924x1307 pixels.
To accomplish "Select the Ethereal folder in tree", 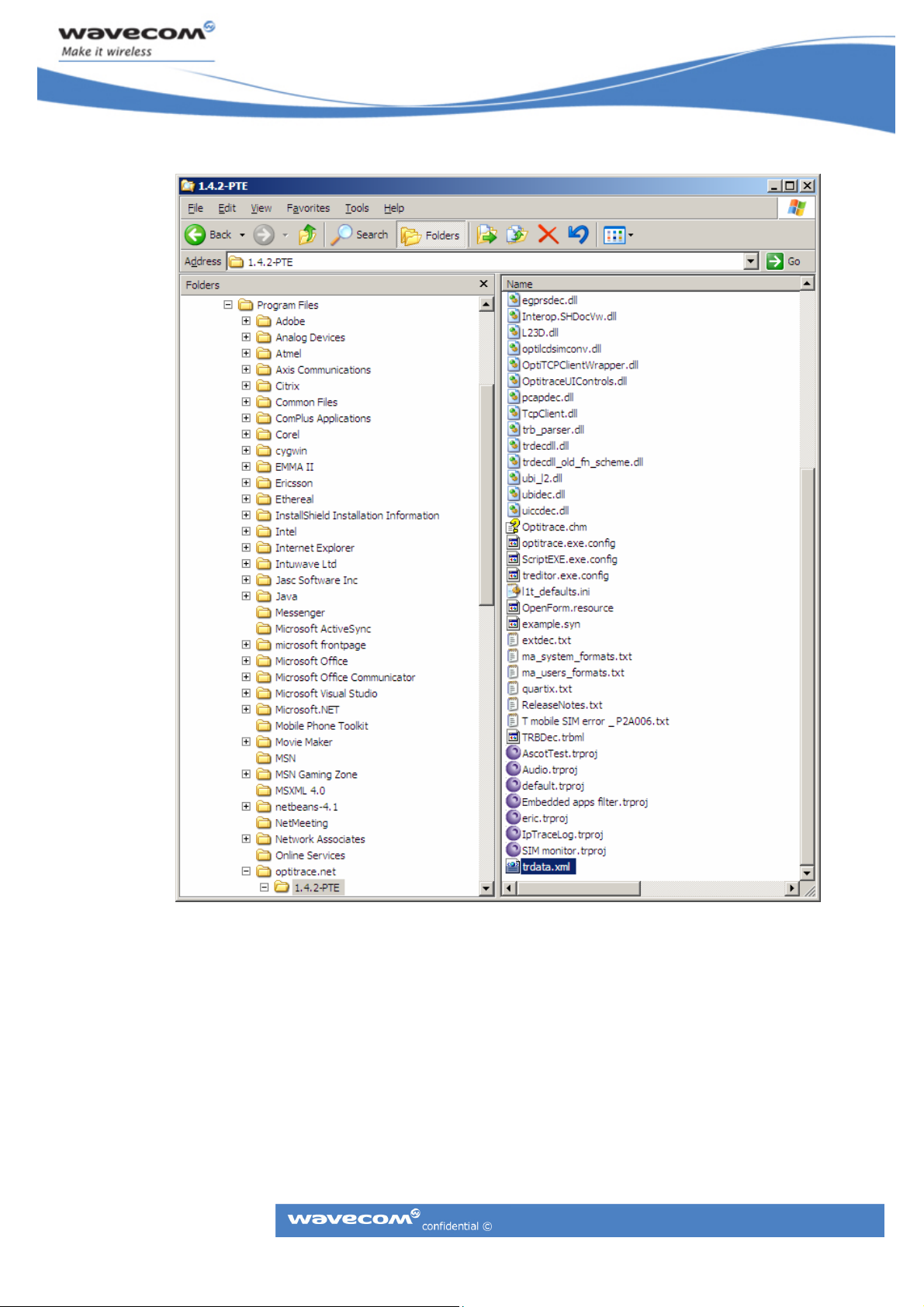I will 294,500.
